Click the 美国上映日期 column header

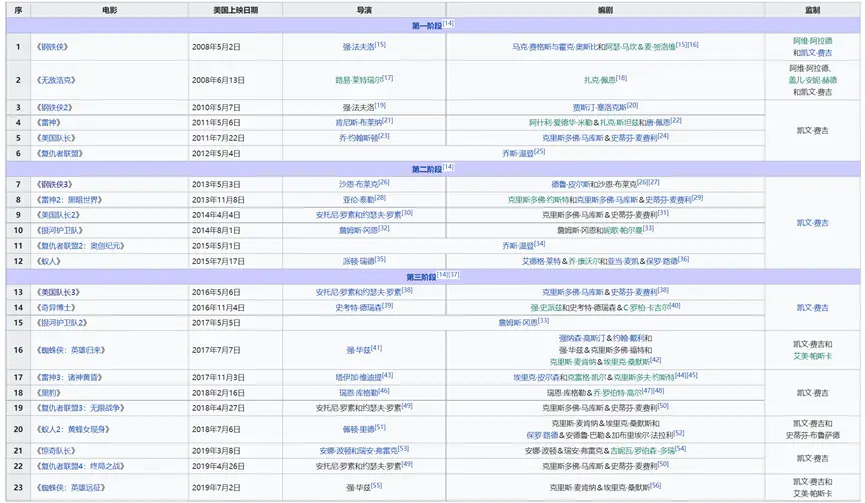coord(236,10)
